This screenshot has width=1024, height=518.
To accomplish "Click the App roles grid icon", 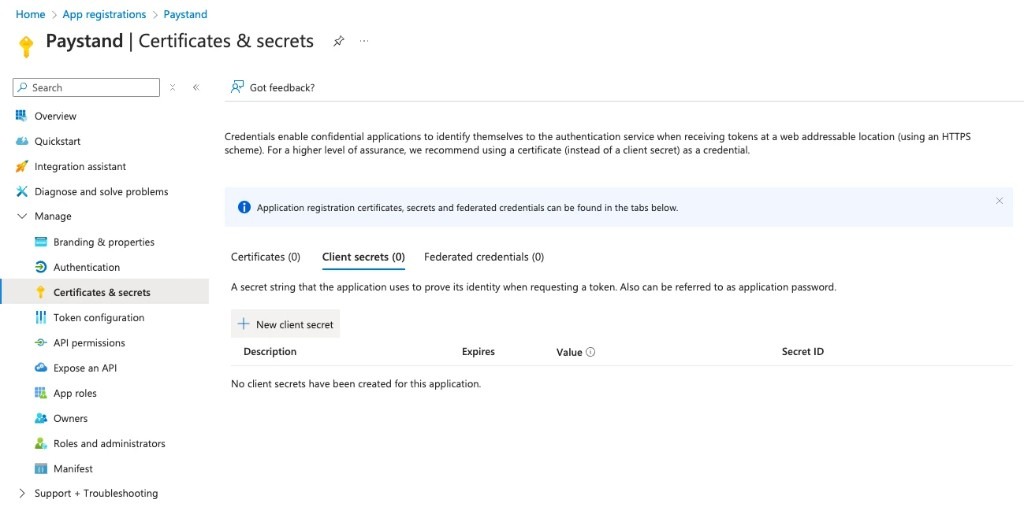I will pyautogui.click(x=40, y=393).
